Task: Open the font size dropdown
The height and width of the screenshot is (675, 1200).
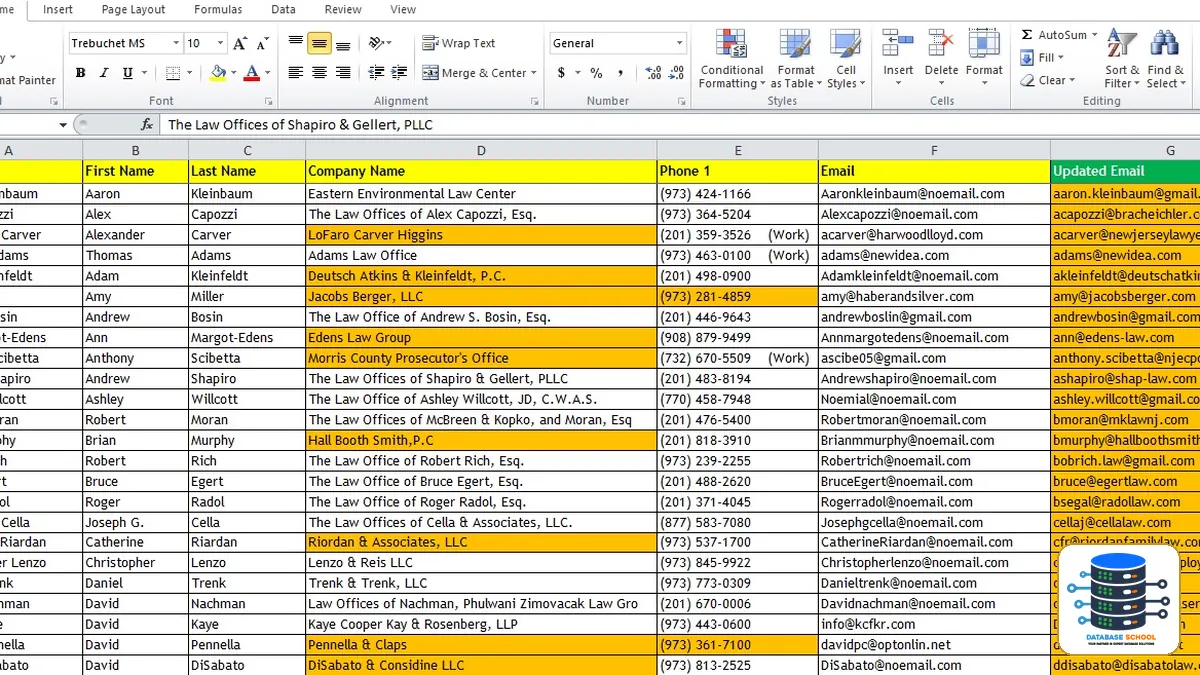Action: pyautogui.click(x=220, y=43)
